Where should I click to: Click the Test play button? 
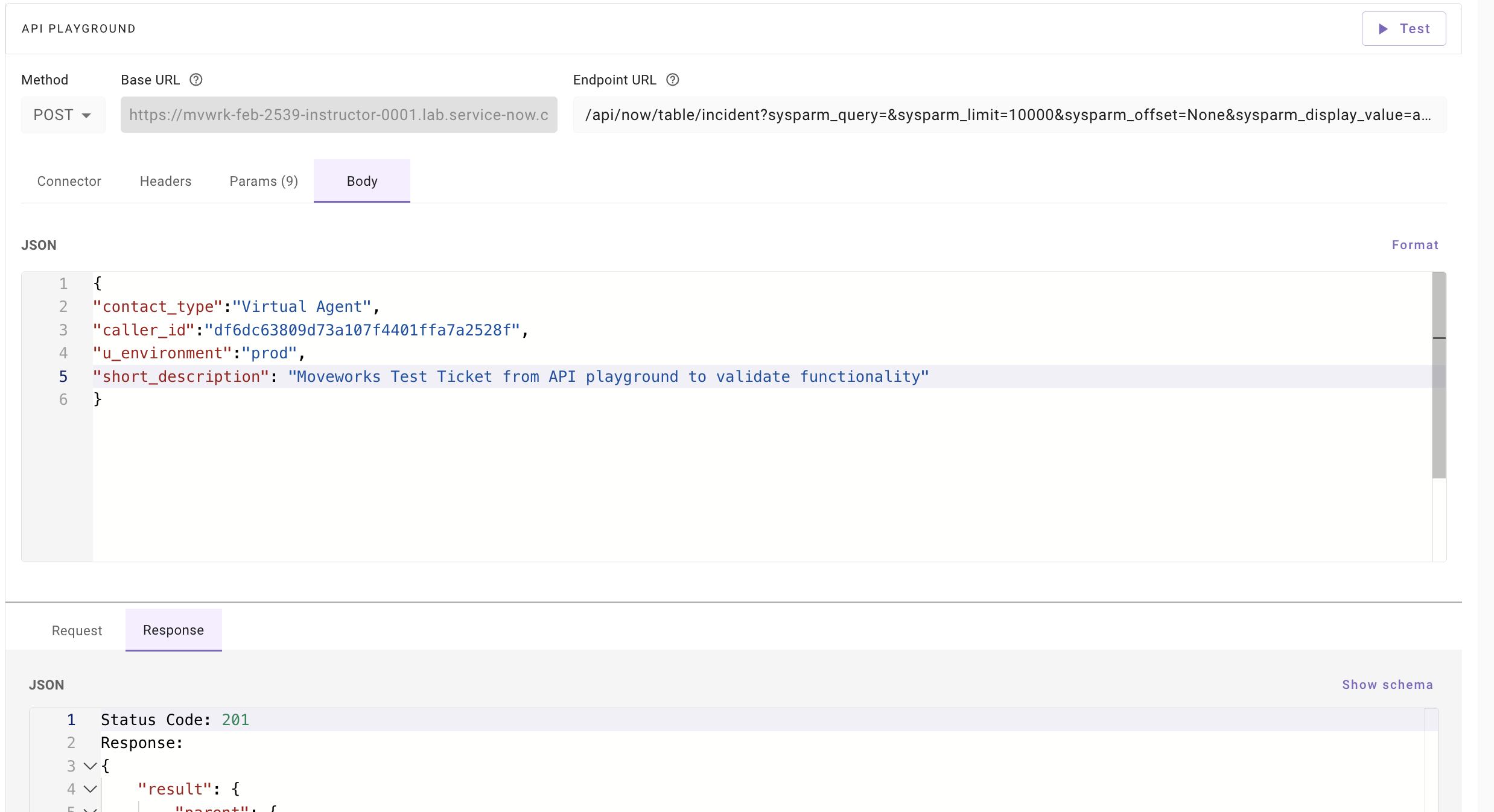[x=1403, y=28]
